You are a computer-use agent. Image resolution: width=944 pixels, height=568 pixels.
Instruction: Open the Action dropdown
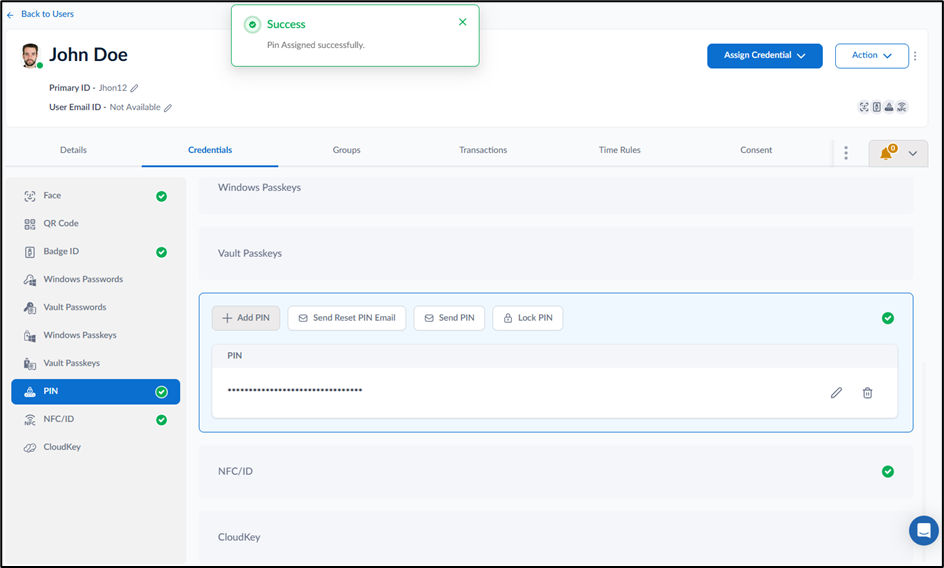(871, 55)
